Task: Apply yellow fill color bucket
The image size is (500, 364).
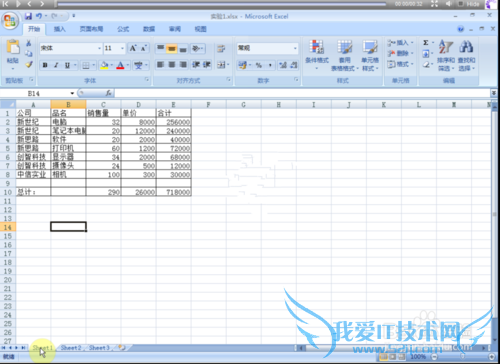Action: pyautogui.click(x=104, y=65)
